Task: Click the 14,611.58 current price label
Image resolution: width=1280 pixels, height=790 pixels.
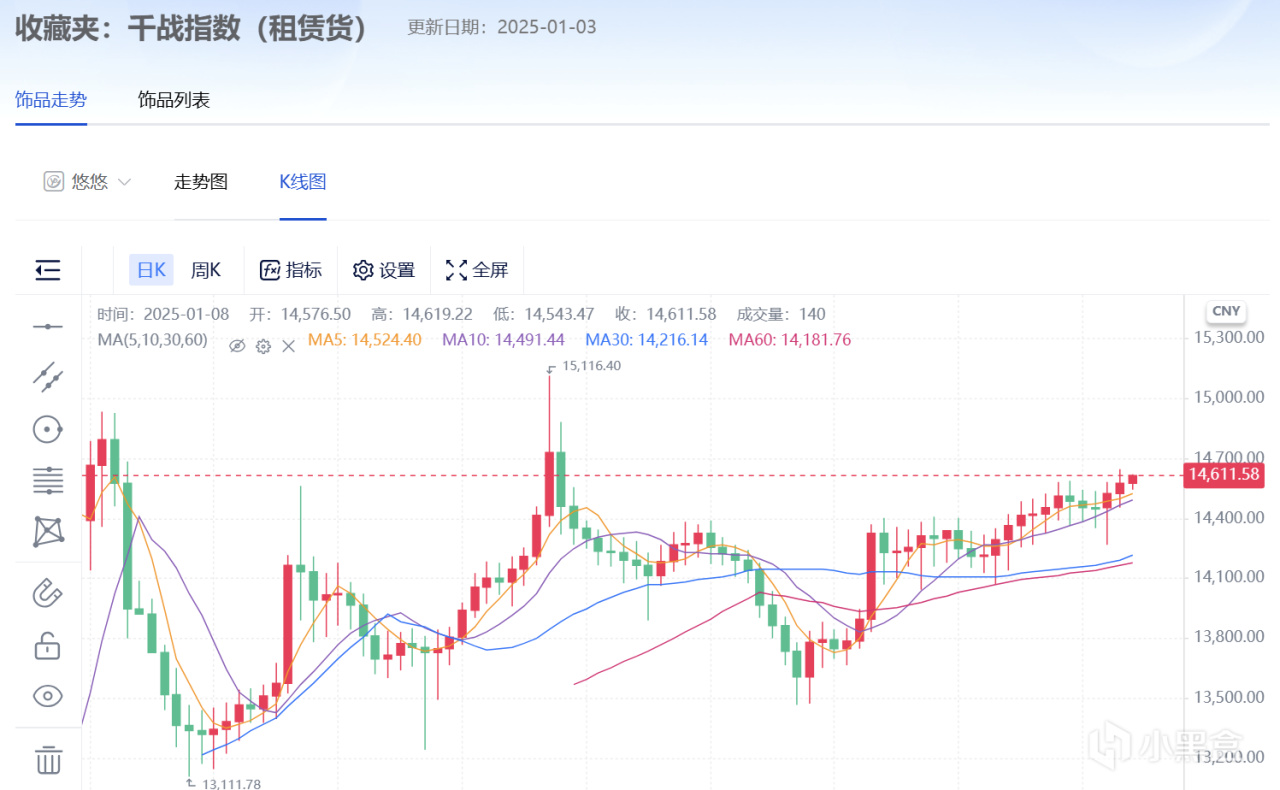Action: [1225, 474]
